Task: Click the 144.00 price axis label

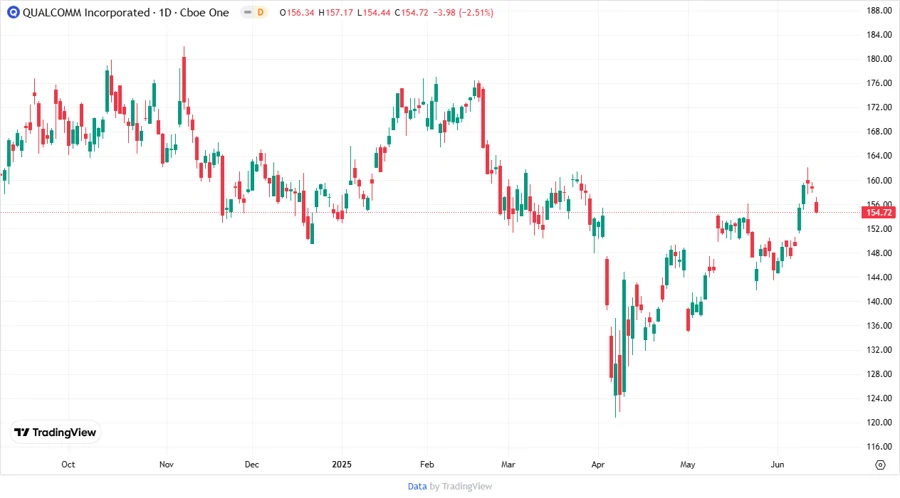Action: click(879, 277)
